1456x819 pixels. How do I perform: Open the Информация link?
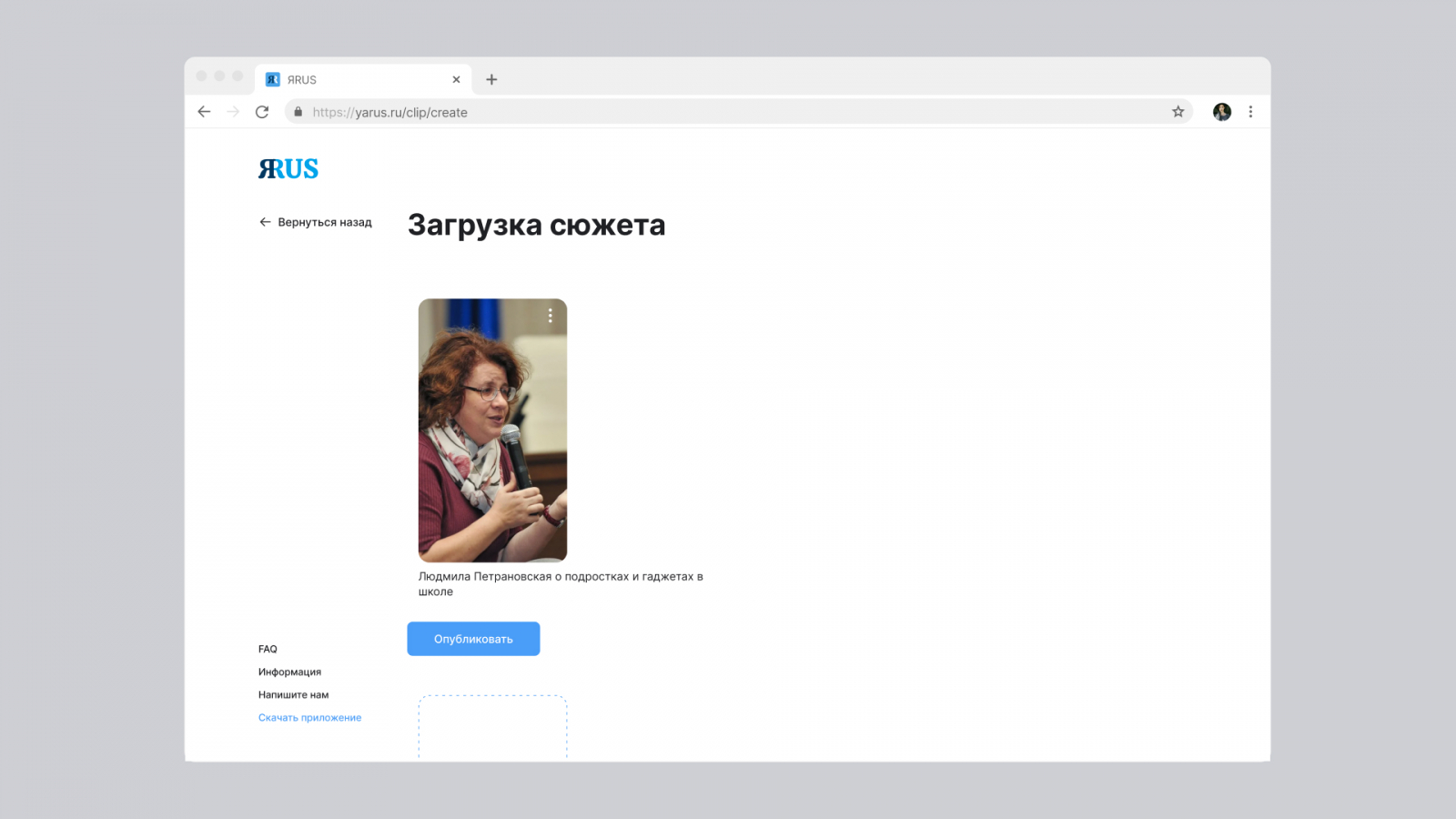289,672
